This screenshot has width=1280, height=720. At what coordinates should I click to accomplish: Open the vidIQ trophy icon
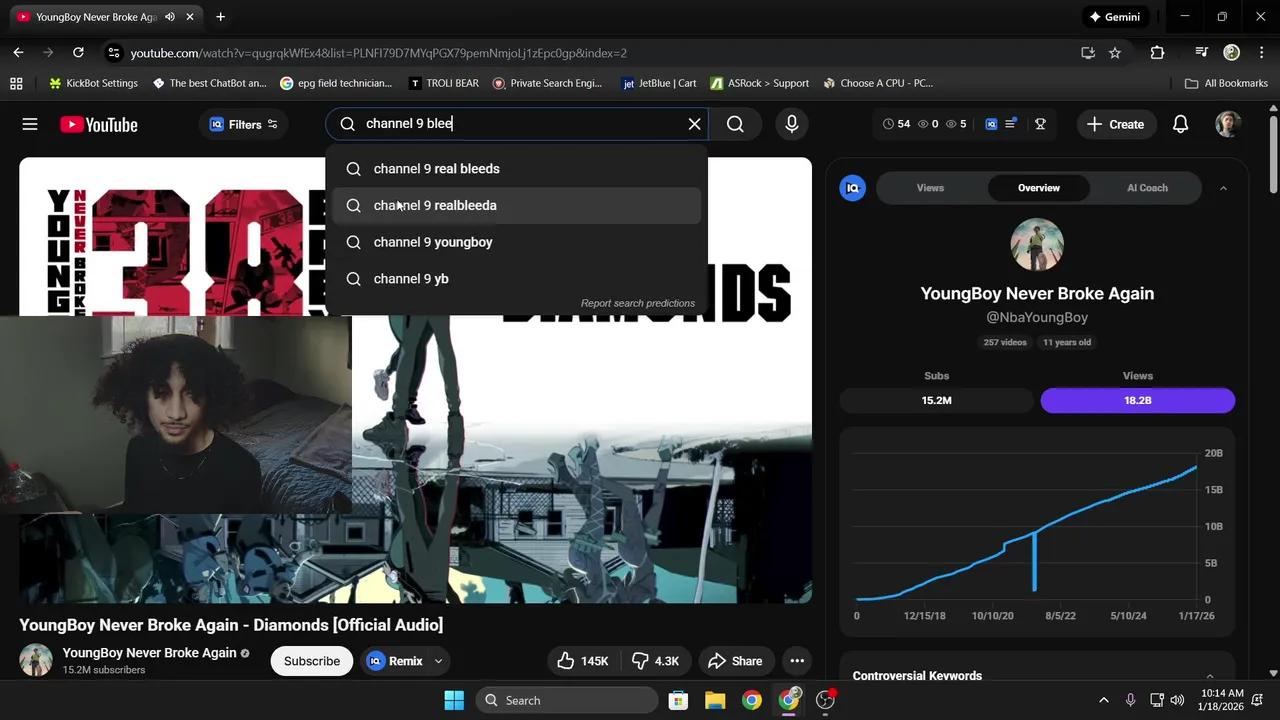coord(1040,124)
